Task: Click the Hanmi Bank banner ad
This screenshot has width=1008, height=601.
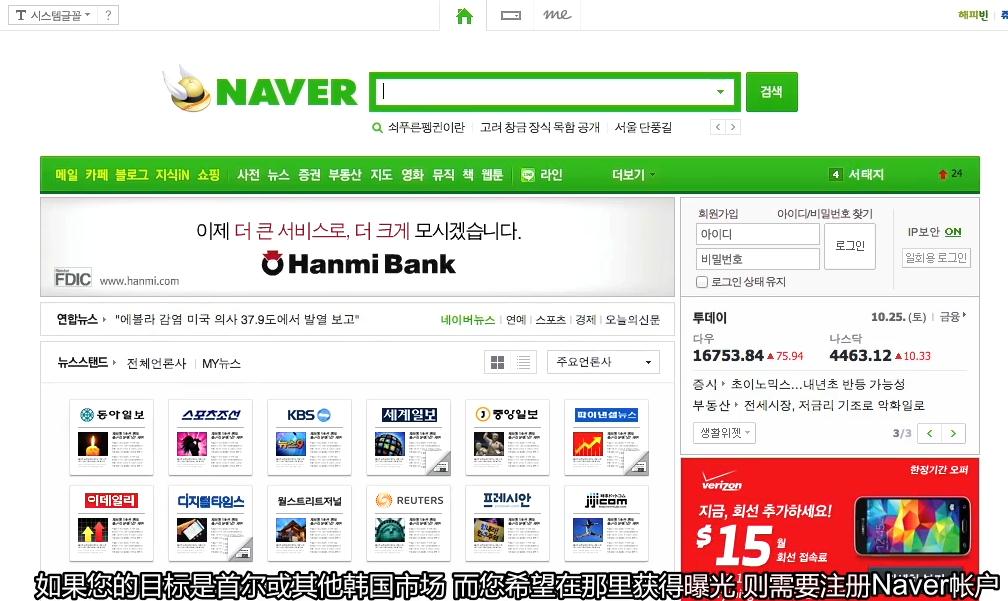Action: 357,247
